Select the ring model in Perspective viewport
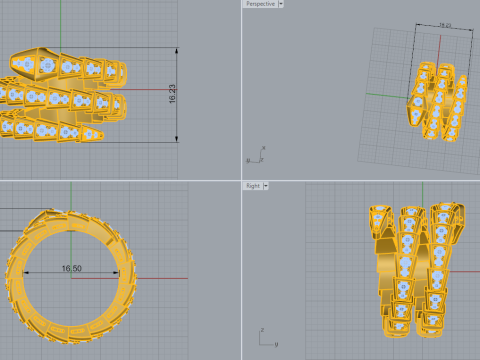Viewport: 480px width, 360px height. coord(437,102)
